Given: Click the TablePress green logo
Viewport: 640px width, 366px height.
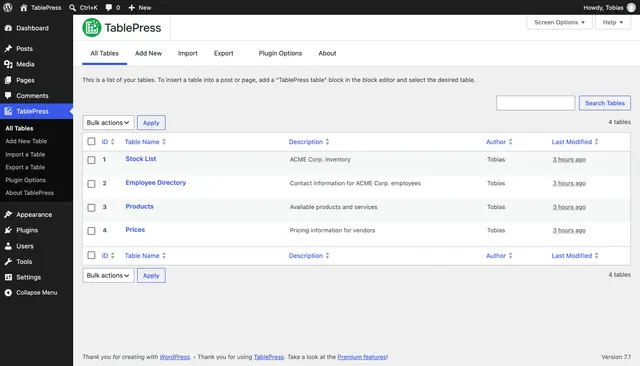Looking at the screenshot, I should pyautogui.click(x=92, y=28).
